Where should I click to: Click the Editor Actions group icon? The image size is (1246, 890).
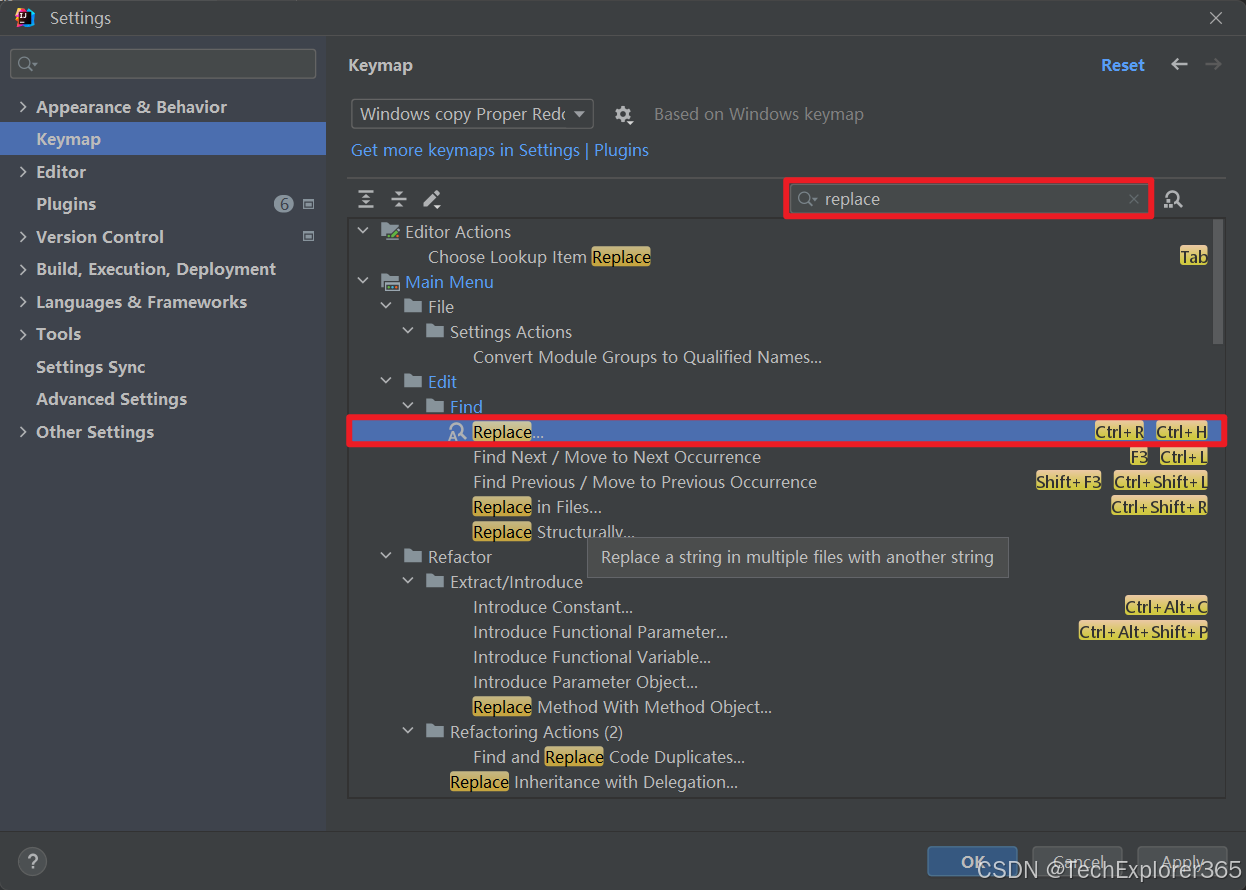pyautogui.click(x=390, y=231)
